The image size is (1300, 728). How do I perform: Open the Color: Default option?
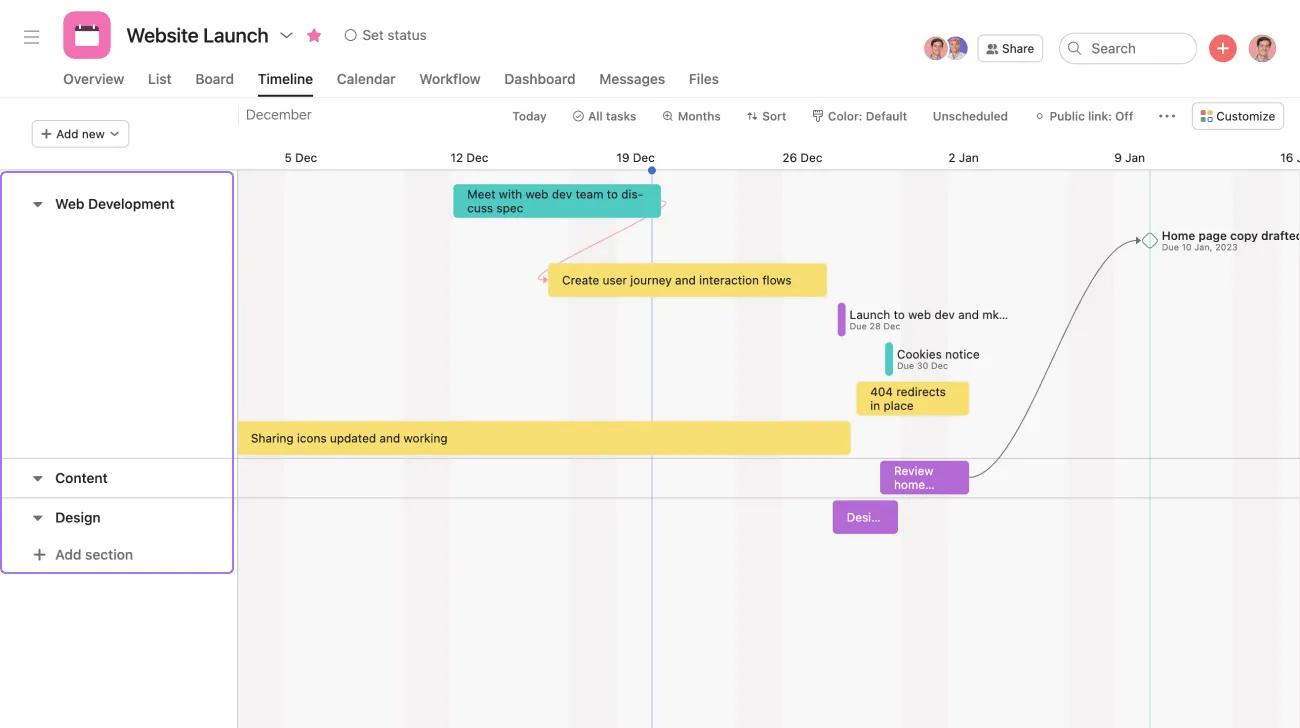coord(859,116)
